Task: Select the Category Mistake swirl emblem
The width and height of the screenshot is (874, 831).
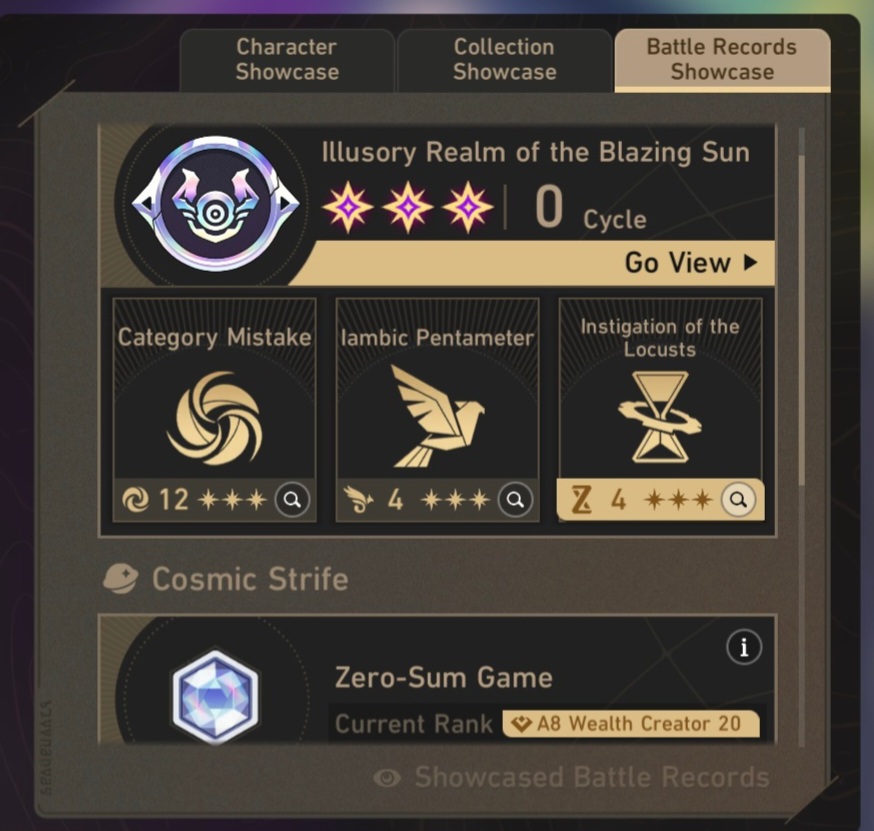Action: tap(215, 417)
